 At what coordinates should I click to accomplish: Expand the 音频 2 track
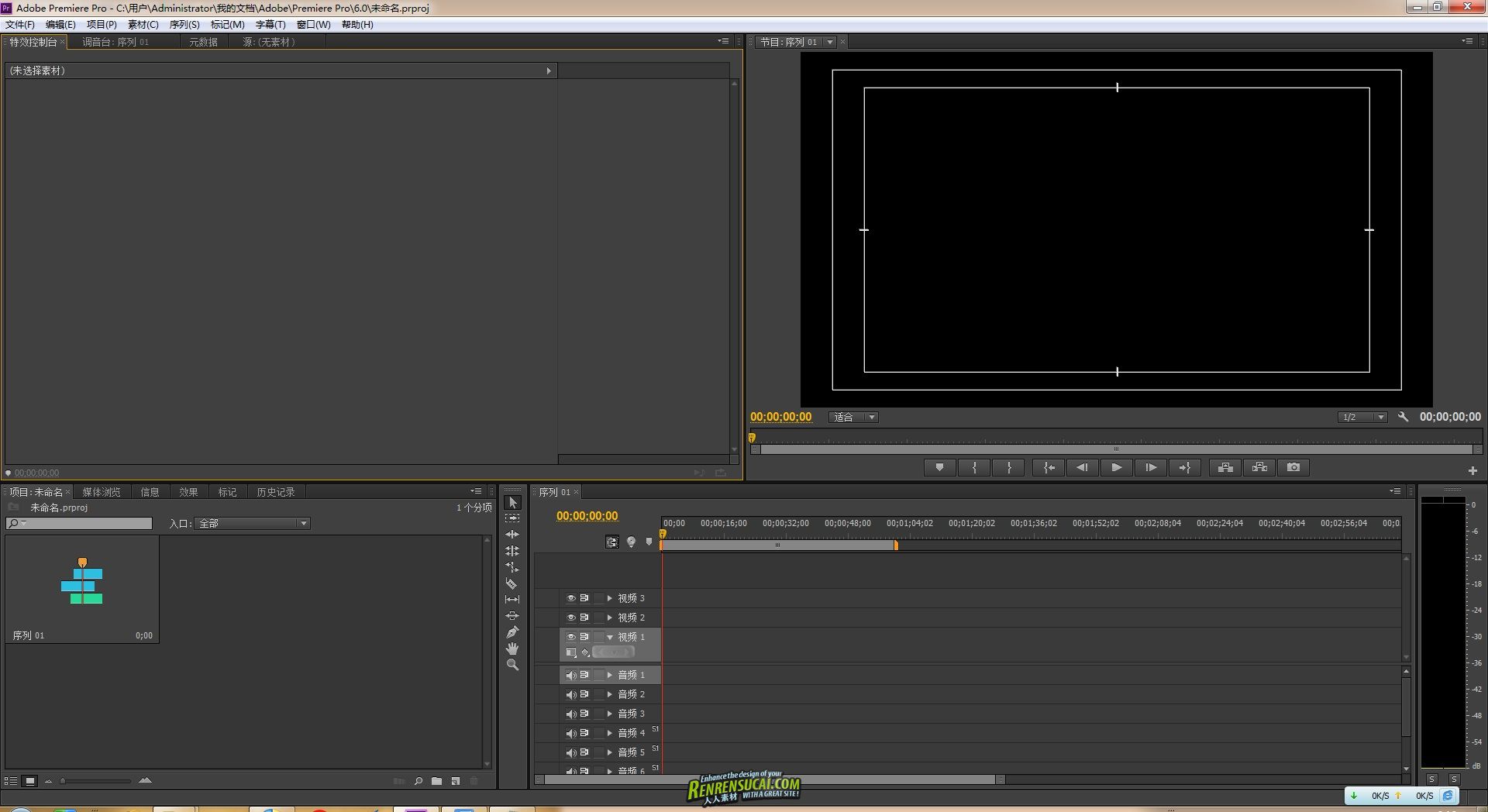pos(610,694)
